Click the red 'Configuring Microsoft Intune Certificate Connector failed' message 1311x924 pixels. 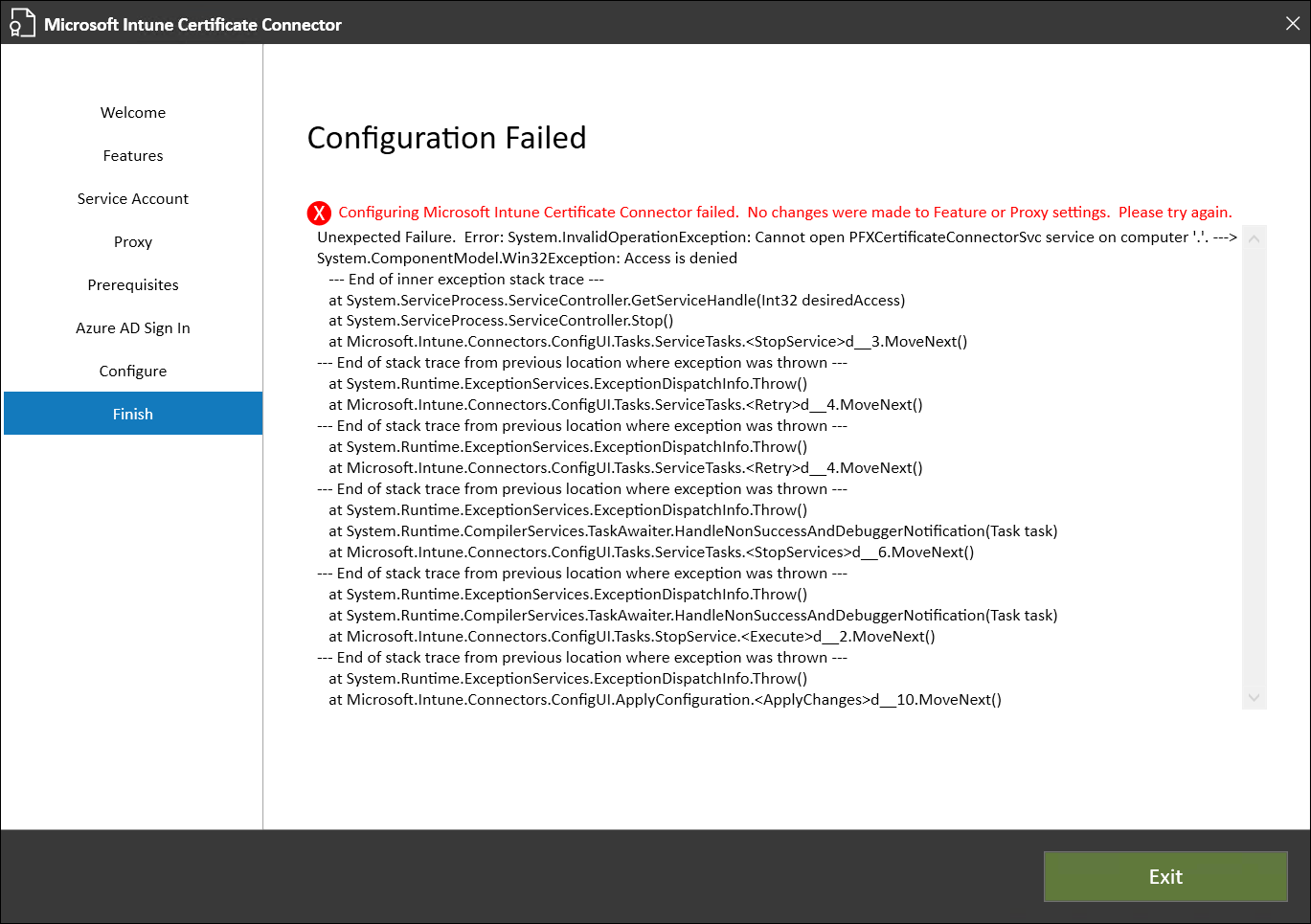(x=784, y=213)
